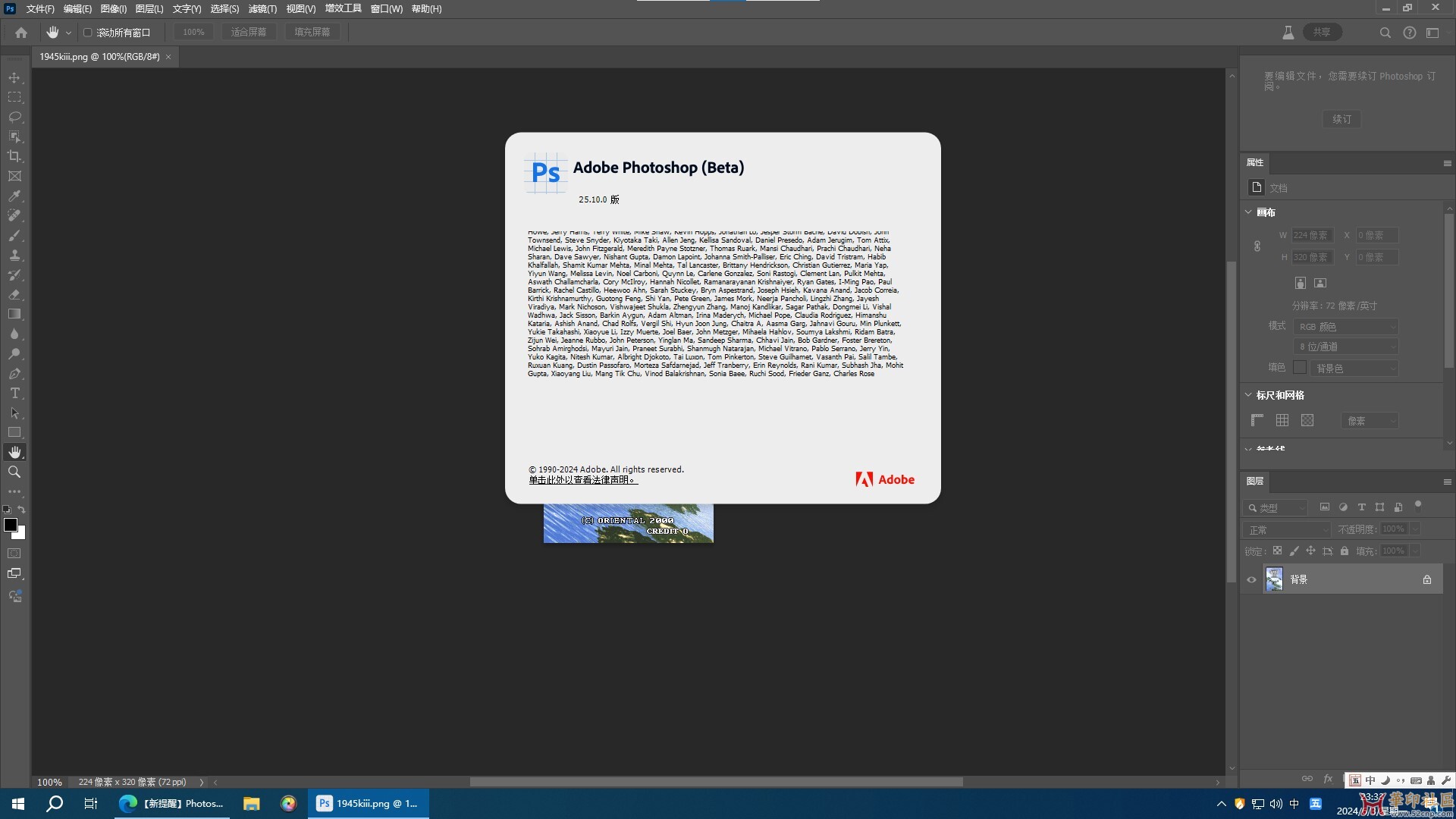The height and width of the screenshot is (819, 1456).
Task: Select the Brush tool
Action: point(14,236)
